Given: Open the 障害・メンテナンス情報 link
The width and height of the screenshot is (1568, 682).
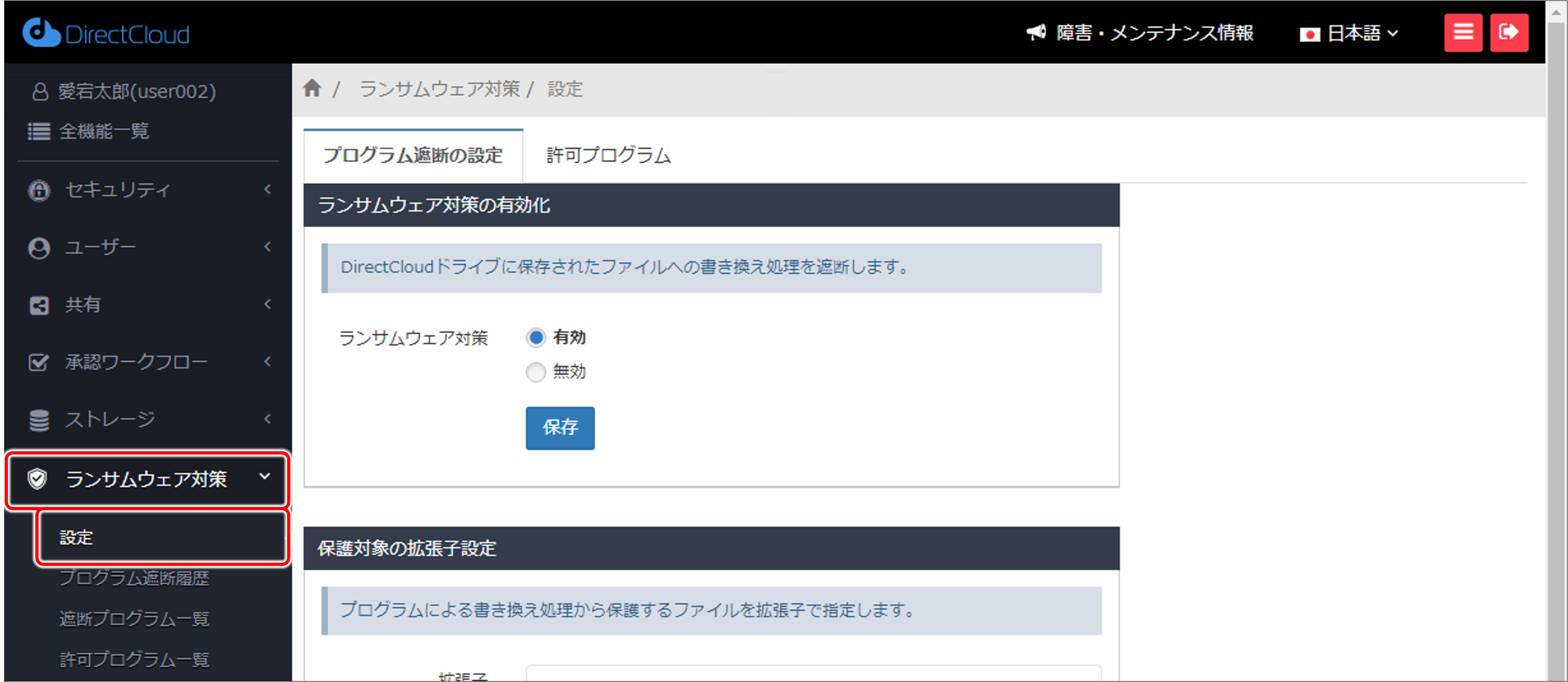Looking at the screenshot, I should [1154, 32].
